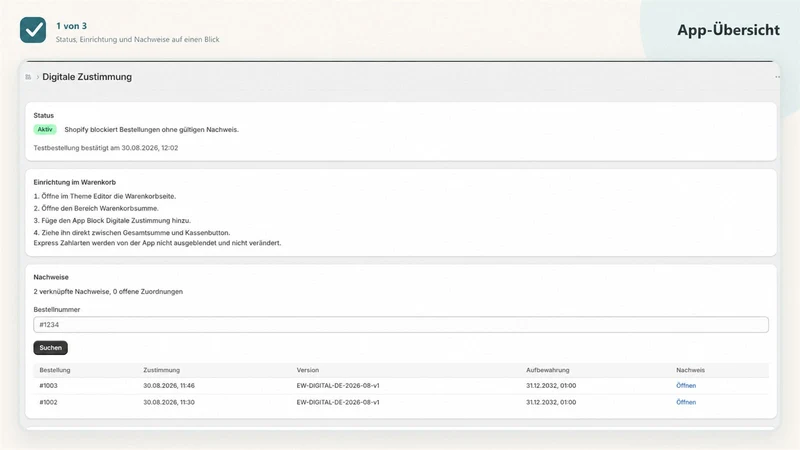The image size is (800, 450).
Task: Click '2 verknüpfte Nachweise, 0 offene Zuordnungen'
Action: (108, 292)
